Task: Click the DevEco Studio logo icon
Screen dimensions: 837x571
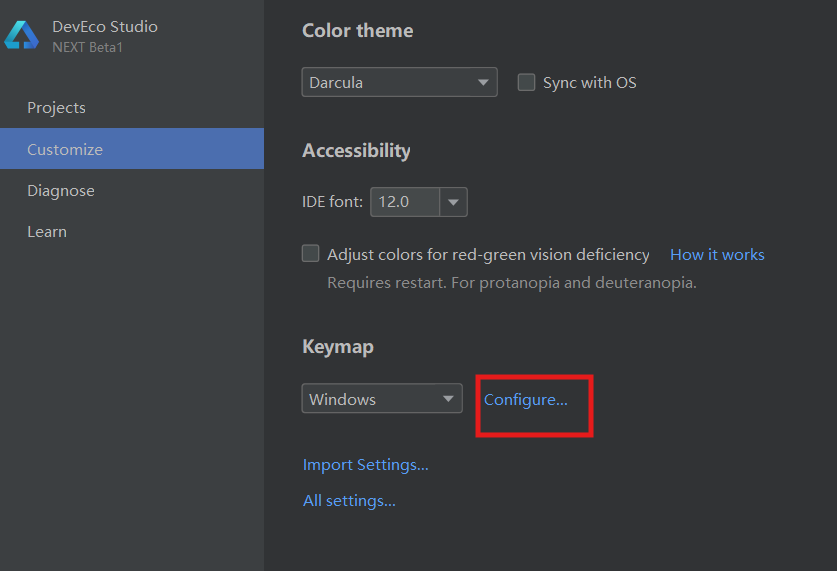Action: click(x=21, y=36)
